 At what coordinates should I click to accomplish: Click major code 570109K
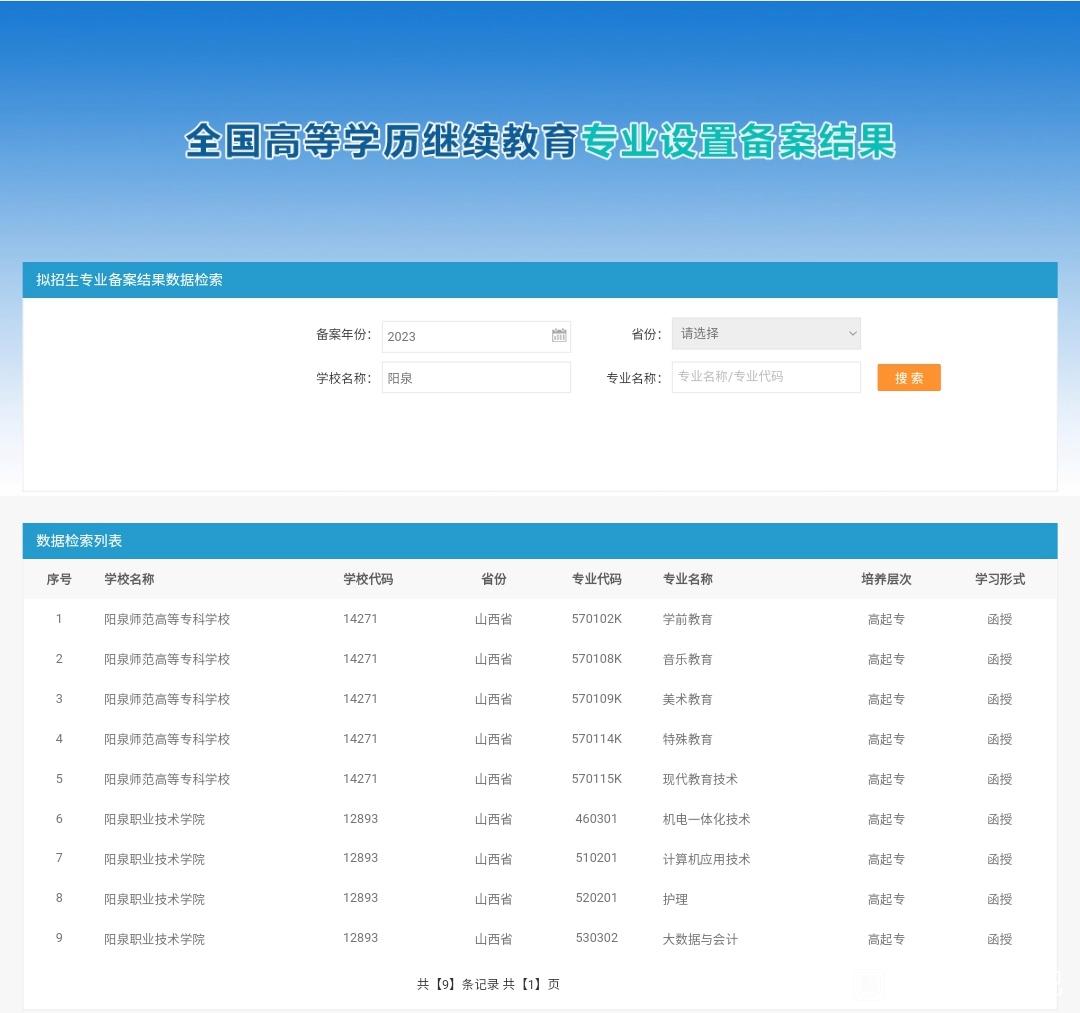596,698
